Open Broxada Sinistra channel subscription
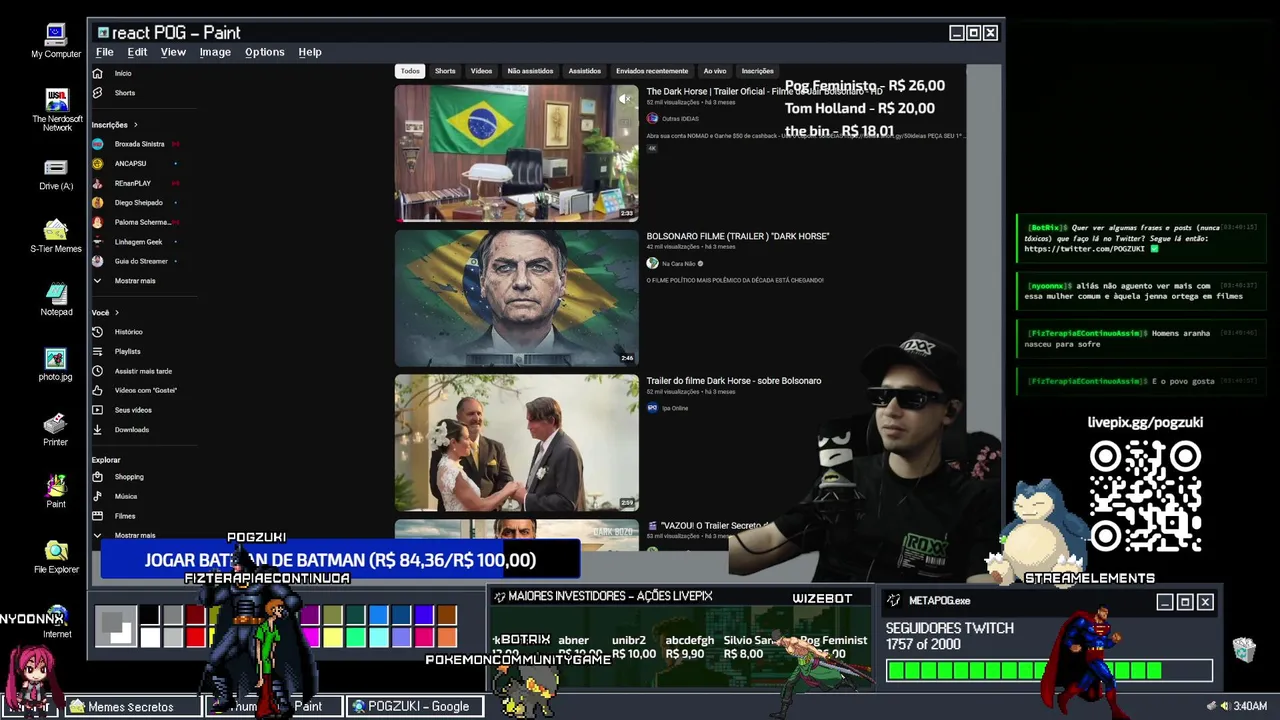Viewport: 1280px width, 720px height. (136, 144)
